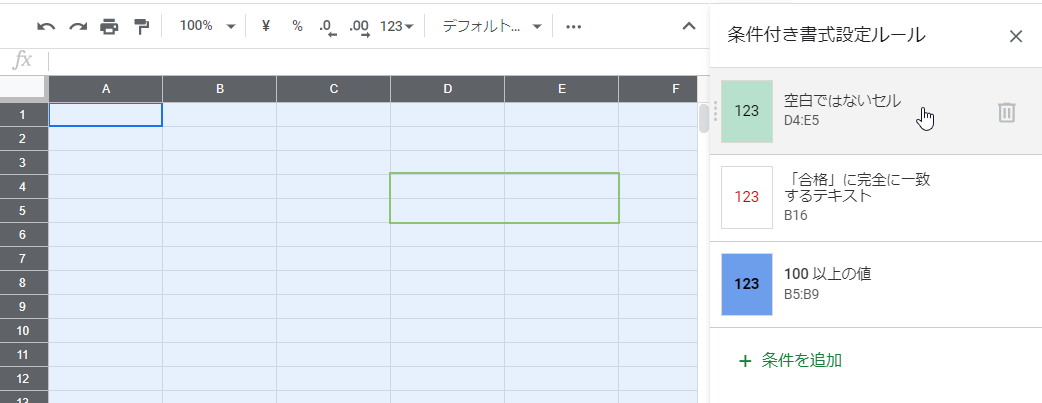This screenshot has width=1042, height=403.
Task: Increase decimal places button
Action: pyautogui.click(x=360, y=27)
